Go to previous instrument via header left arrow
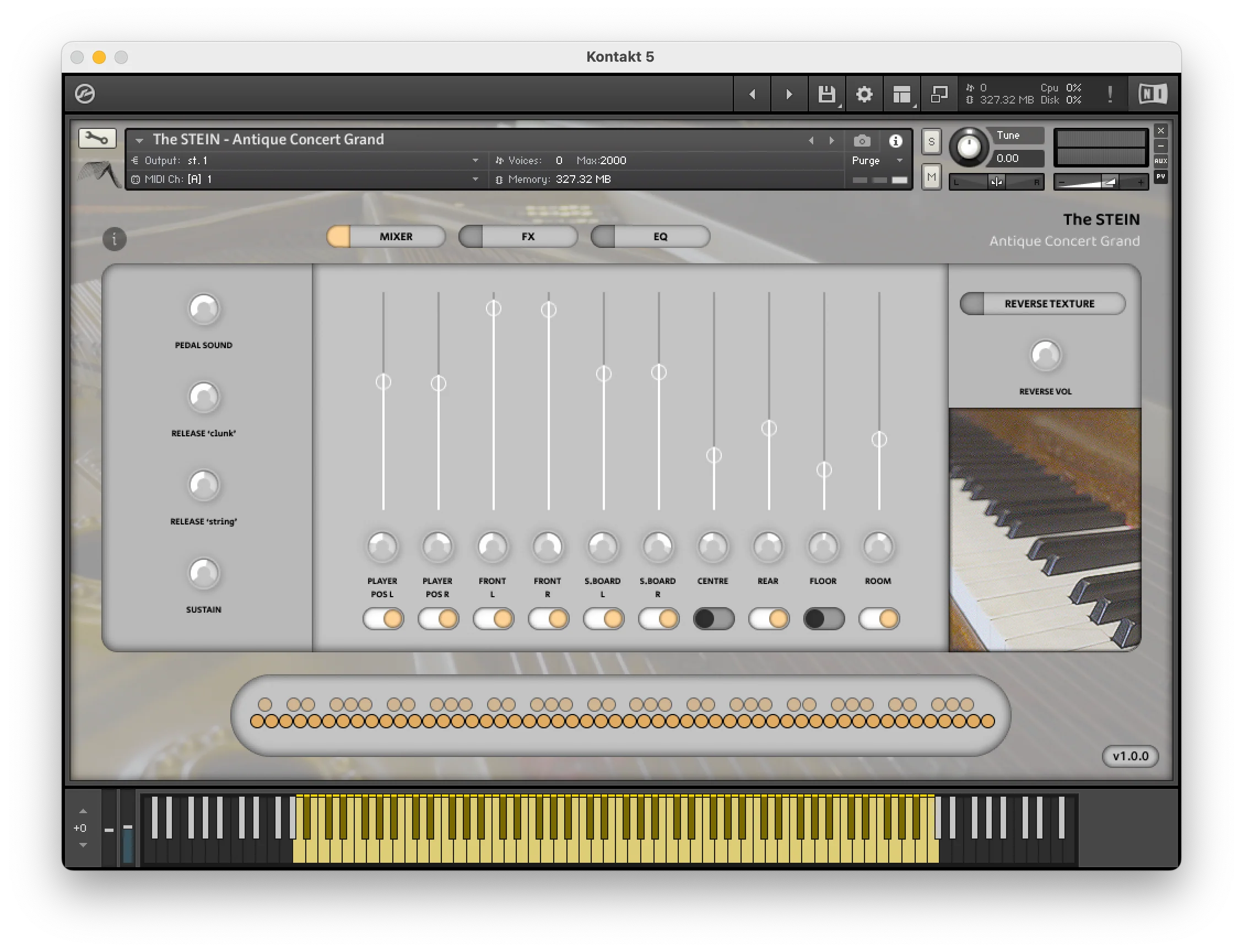1243x952 pixels. click(752, 94)
